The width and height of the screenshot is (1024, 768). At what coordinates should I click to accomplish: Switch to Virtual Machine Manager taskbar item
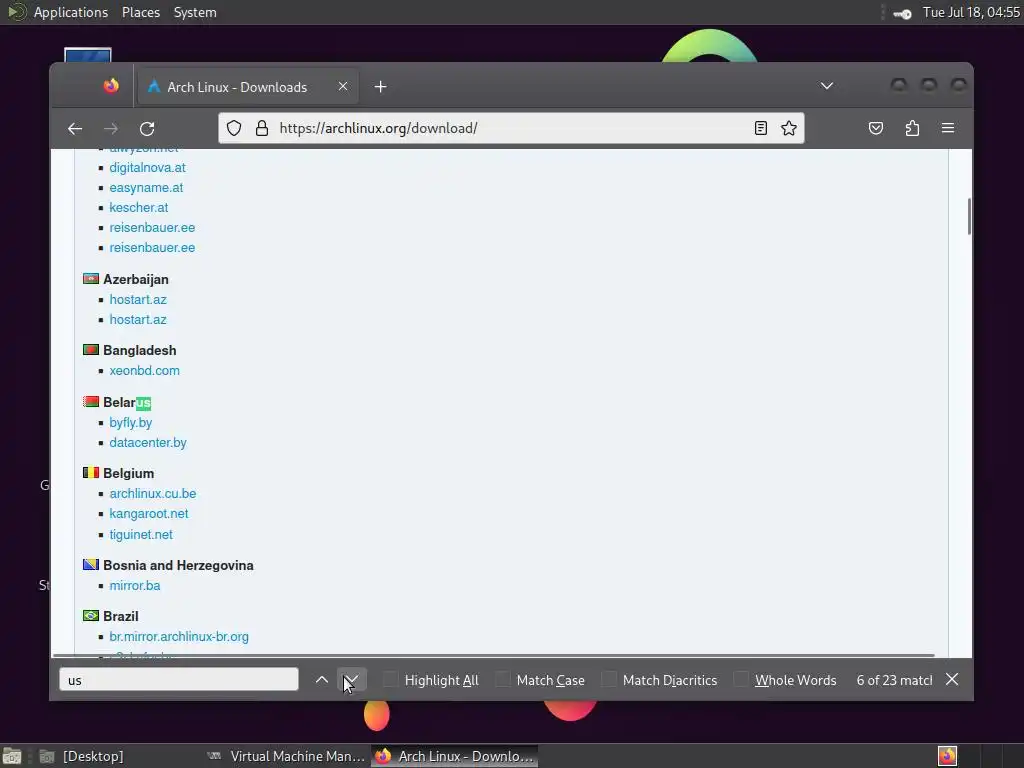coord(285,756)
